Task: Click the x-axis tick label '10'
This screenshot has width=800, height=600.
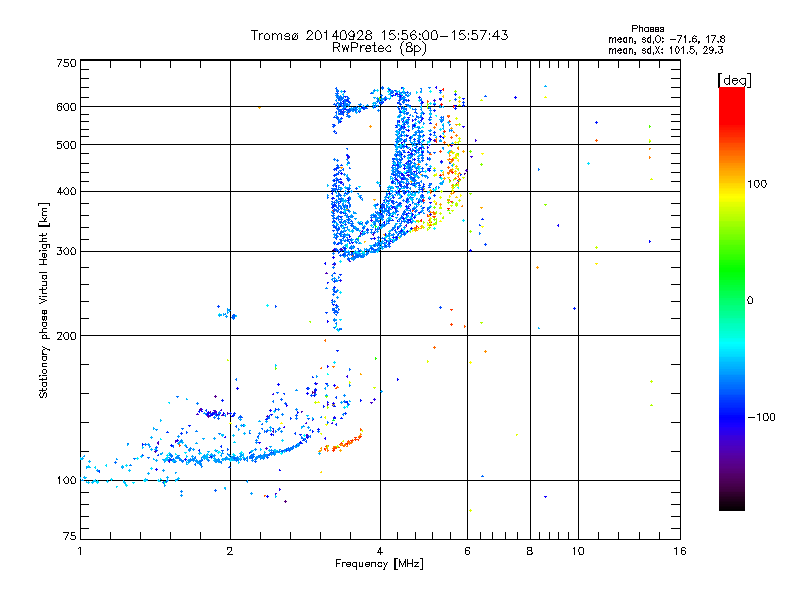Action: click(x=578, y=551)
